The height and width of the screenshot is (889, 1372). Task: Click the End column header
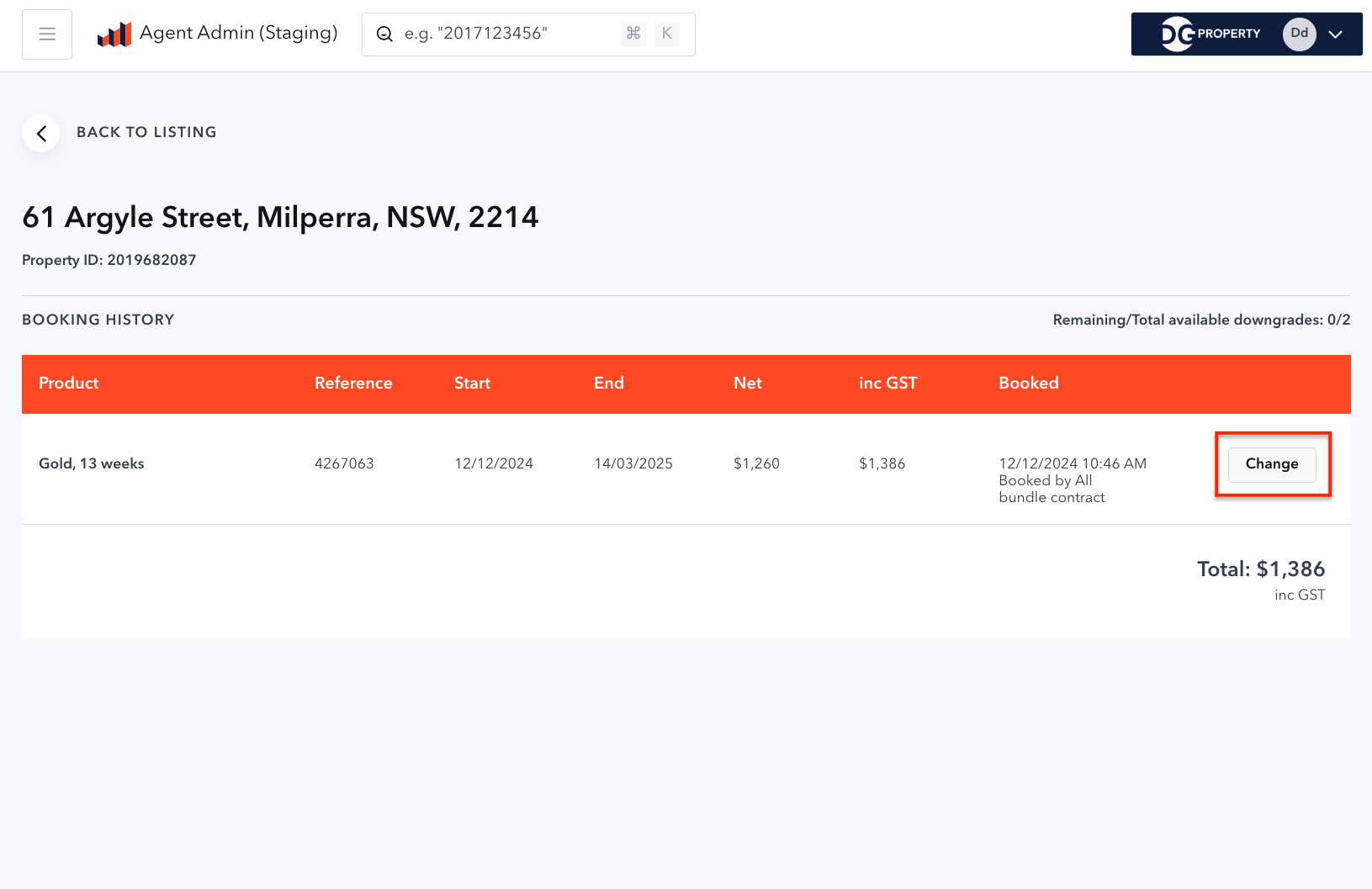[x=609, y=384]
